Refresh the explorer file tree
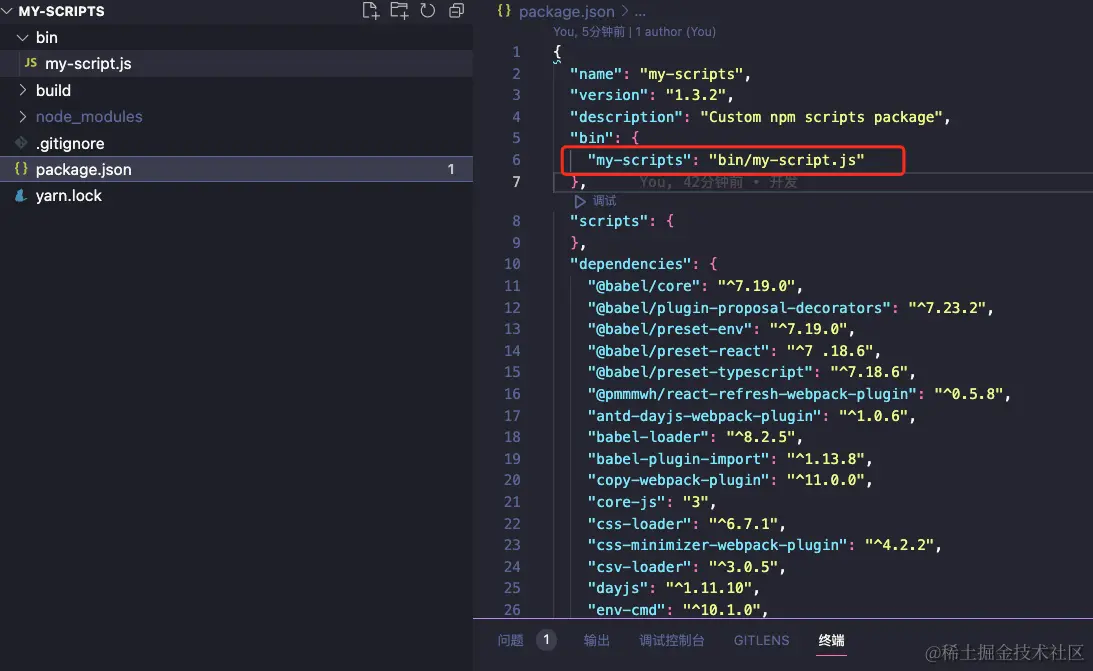Screen dimensions: 1093x671 pos(428,10)
